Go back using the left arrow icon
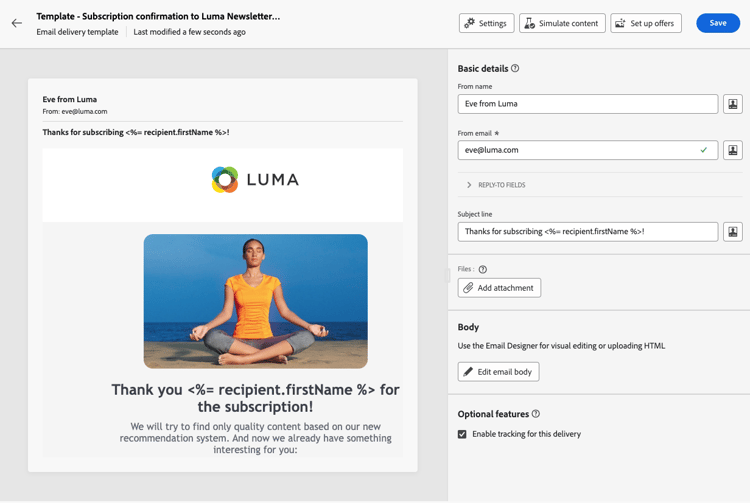This screenshot has width=750, height=503. coord(17,23)
